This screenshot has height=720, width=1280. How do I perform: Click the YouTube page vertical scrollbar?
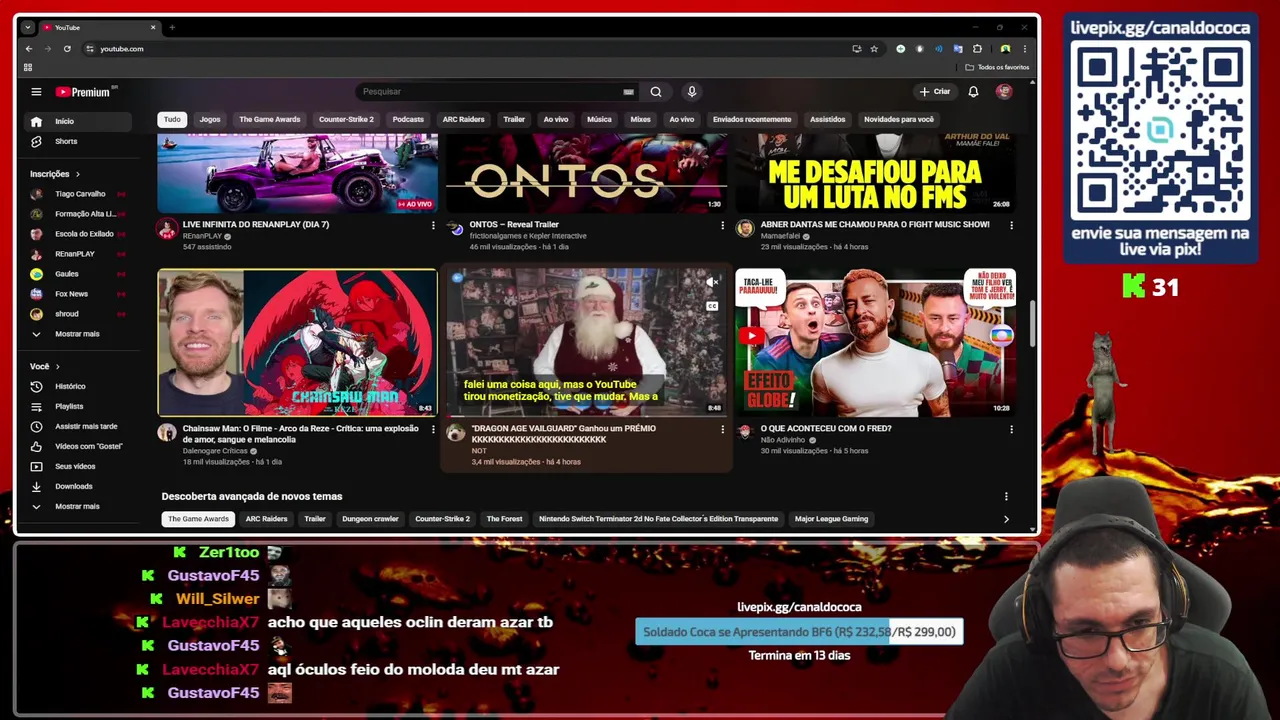[1033, 322]
